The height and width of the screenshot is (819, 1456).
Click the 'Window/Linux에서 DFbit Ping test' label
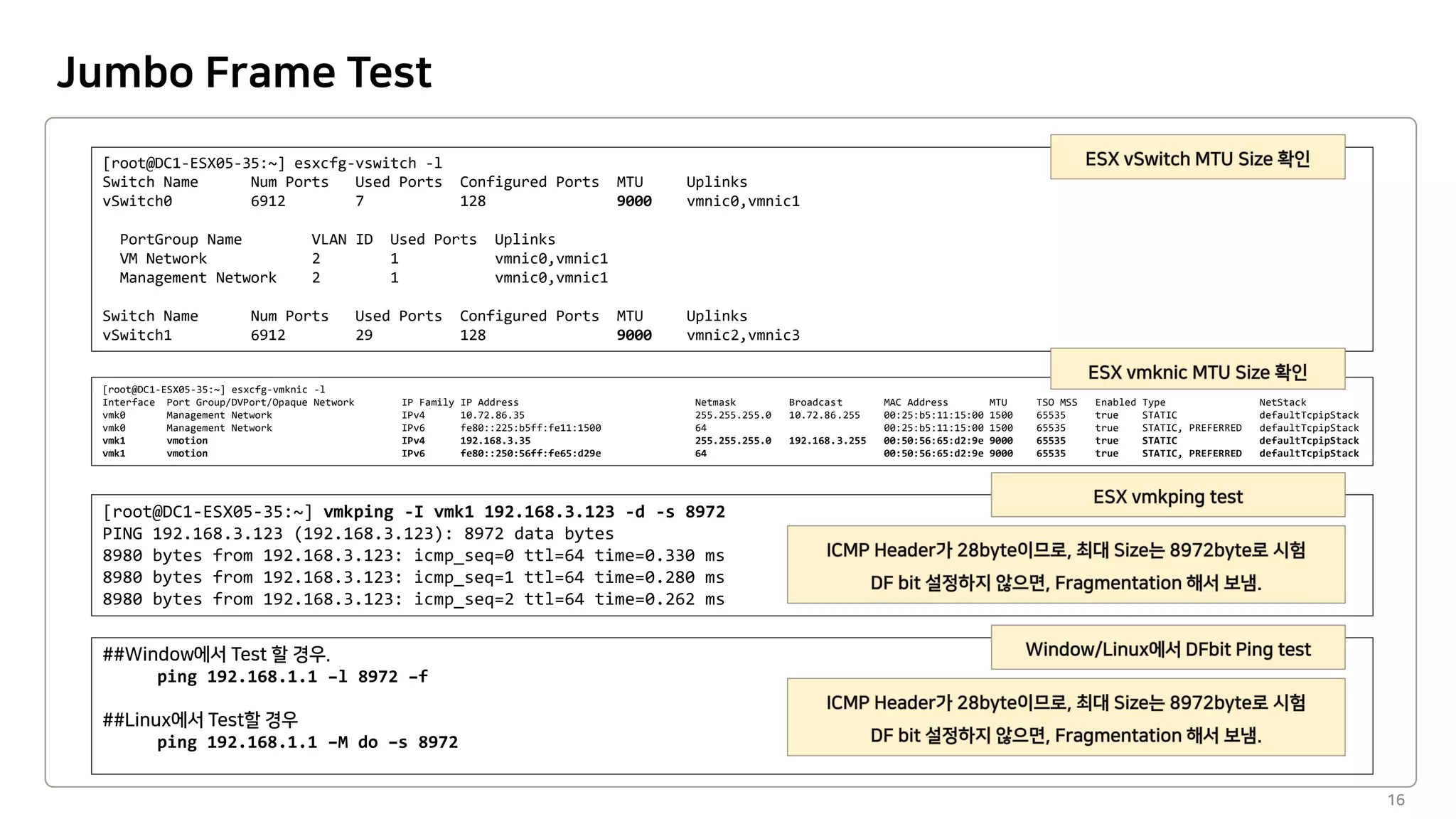click(x=1167, y=648)
